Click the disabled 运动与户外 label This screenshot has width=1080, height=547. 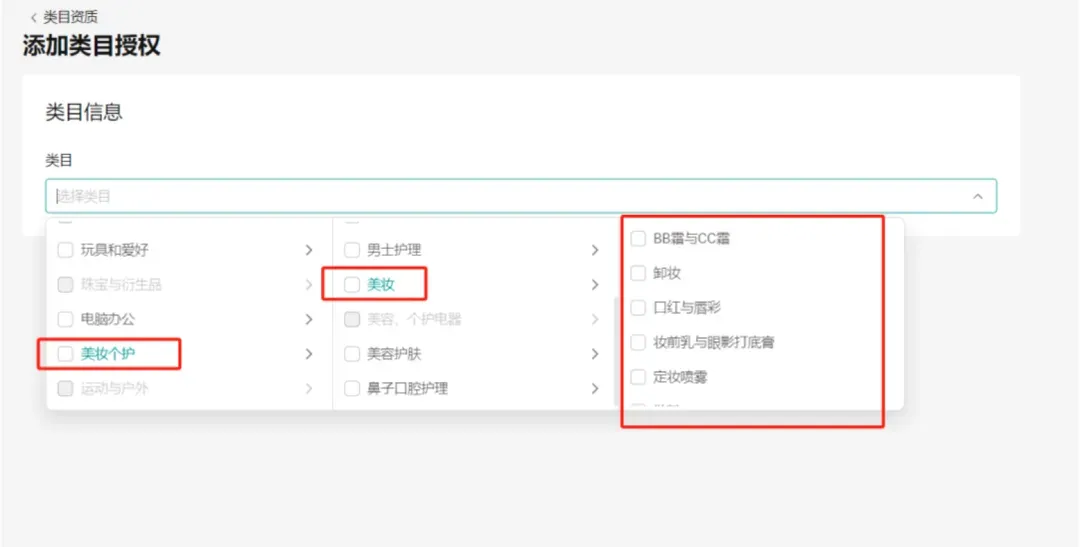(x=114, y=389)
